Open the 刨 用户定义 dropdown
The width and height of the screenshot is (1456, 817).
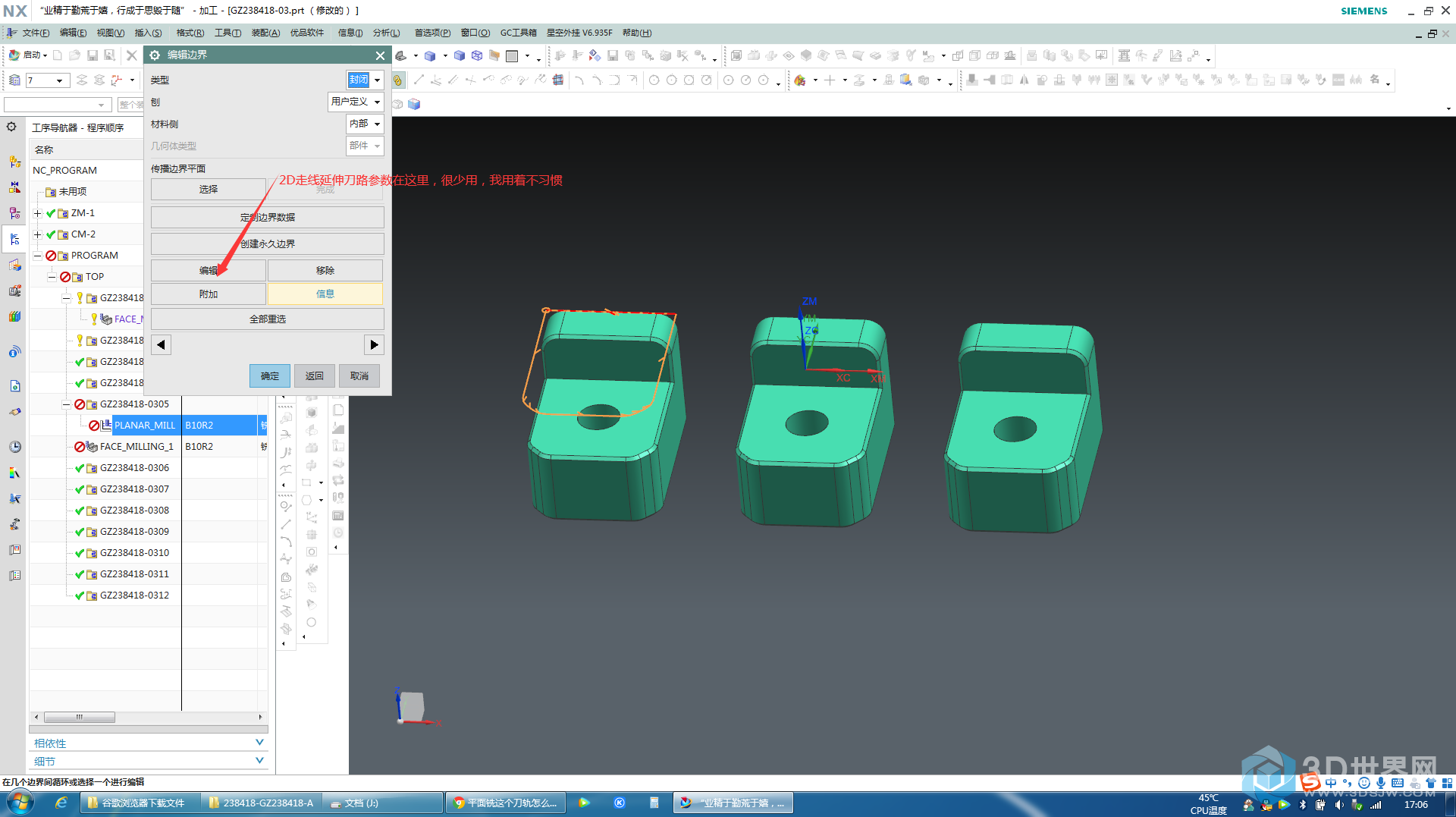click(356, 102)
